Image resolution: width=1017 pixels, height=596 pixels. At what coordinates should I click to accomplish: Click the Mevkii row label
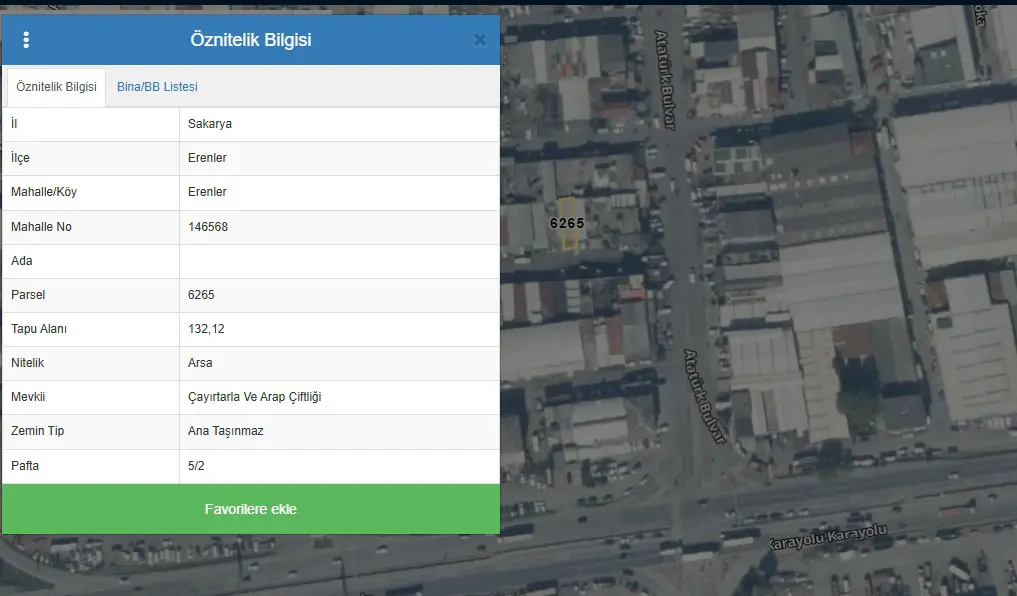point(28,397)
